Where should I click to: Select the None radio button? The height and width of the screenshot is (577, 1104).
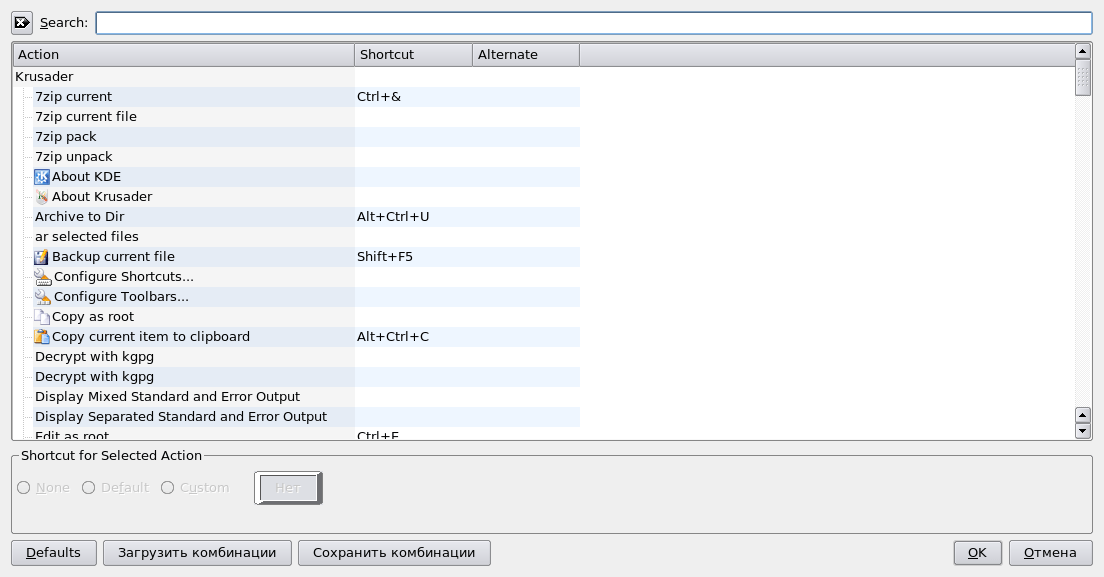(23, 488)
